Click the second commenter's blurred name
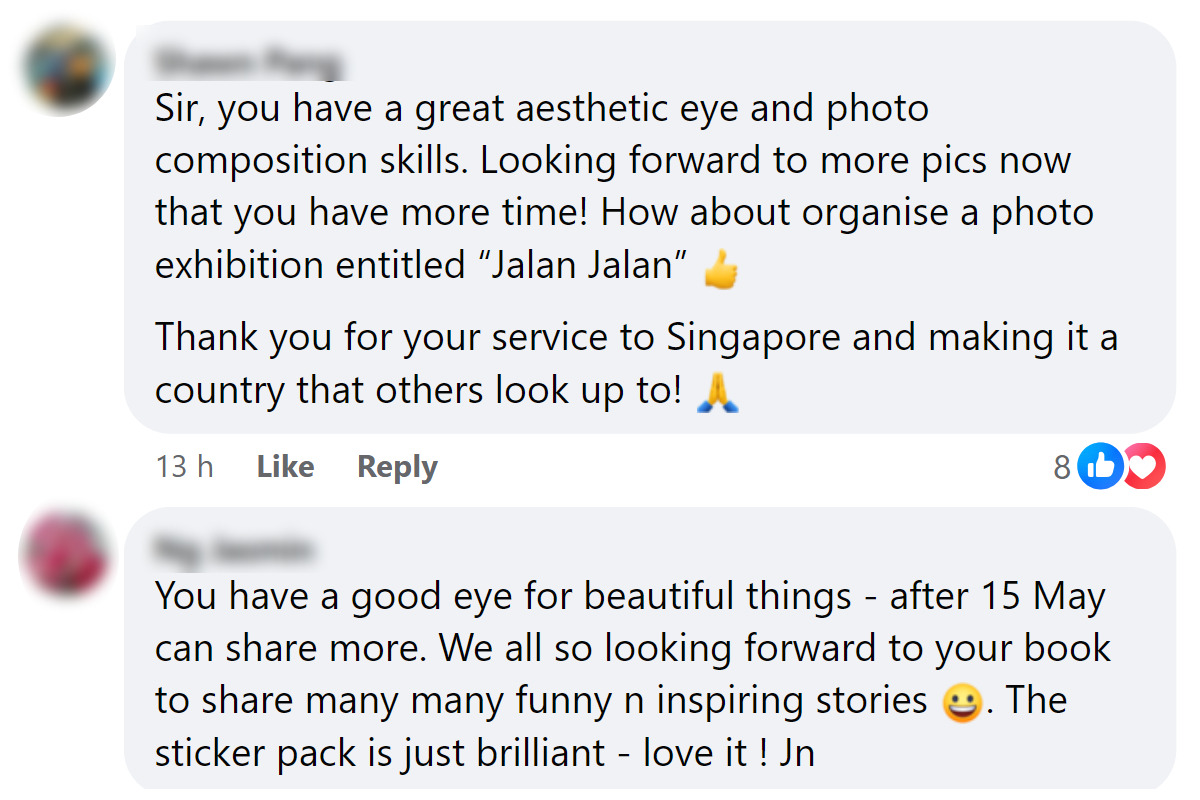The height and width of the screenshot is (800, 1200). pos(234,550)
